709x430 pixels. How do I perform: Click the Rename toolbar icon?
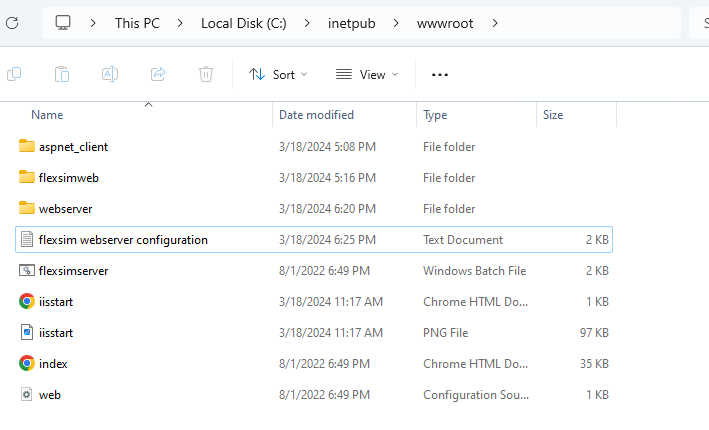point(110,74)
